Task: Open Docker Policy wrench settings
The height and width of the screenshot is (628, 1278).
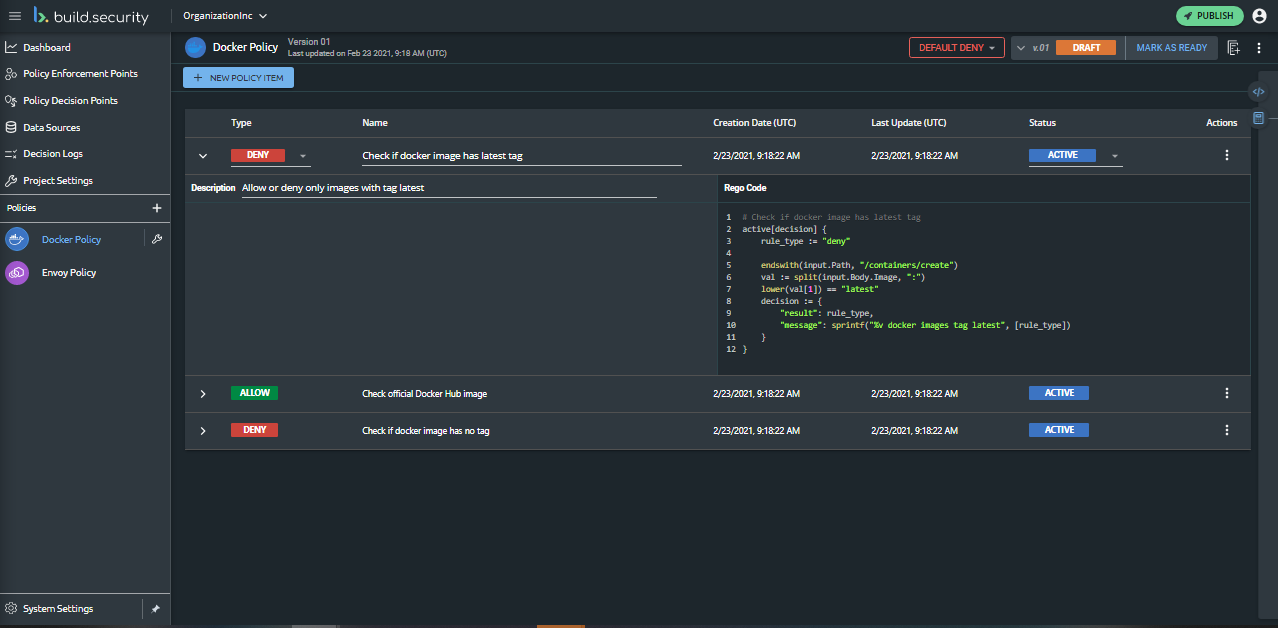Action: point(156,240)
